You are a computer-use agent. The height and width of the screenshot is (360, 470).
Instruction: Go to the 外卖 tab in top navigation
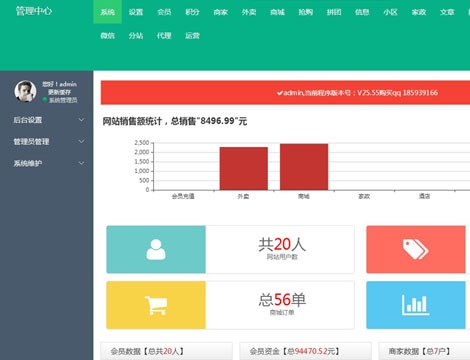[x=249, y=12]
